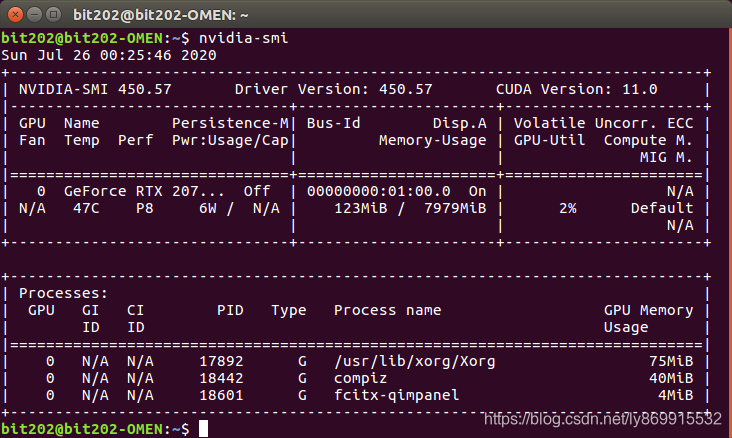Image resolution: width=732 pixels, height=438 pixels.
Task: Click the GPU-Util header
Action: coord(549,141)
